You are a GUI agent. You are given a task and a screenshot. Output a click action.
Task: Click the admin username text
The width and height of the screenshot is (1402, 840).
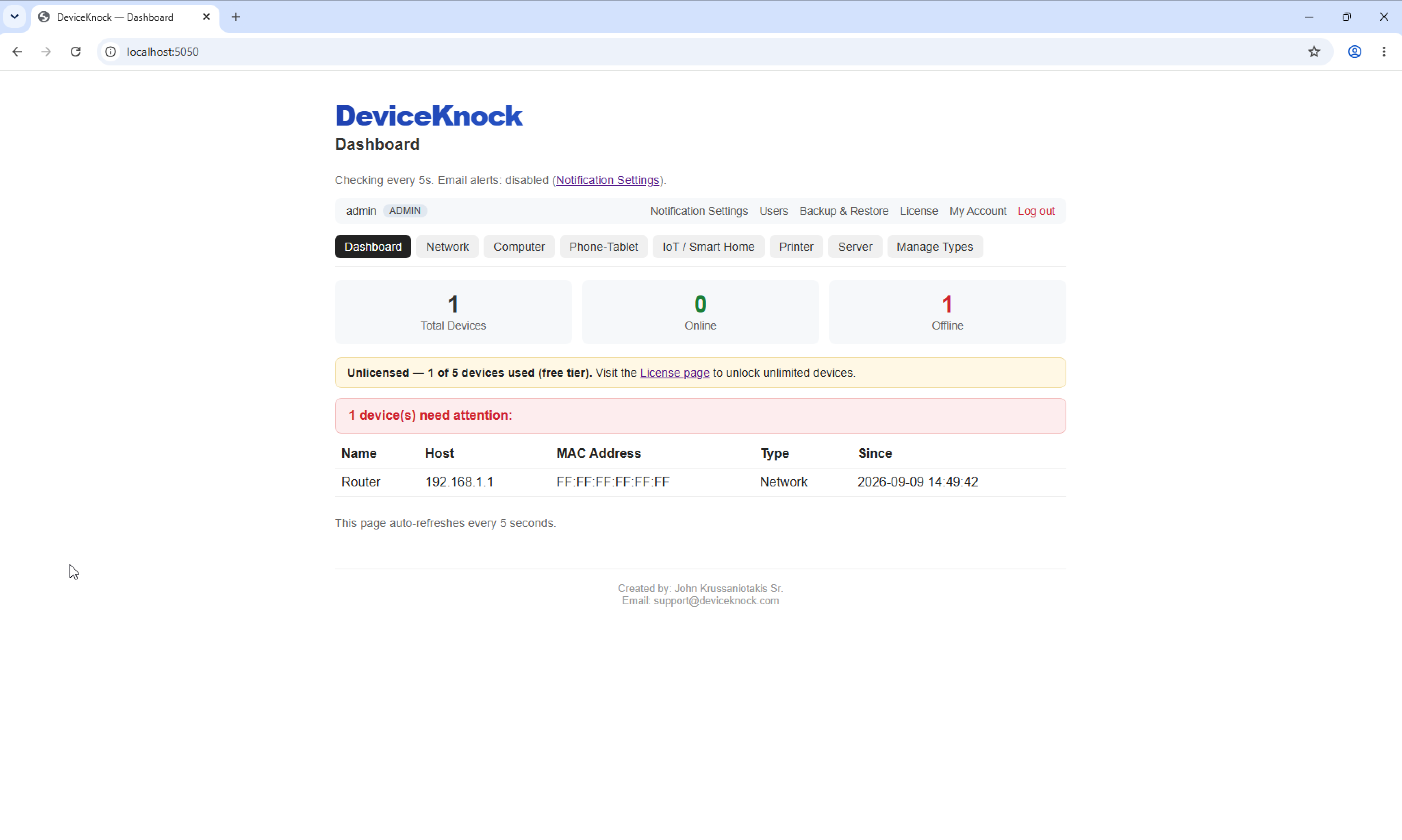tap(361, 211)
